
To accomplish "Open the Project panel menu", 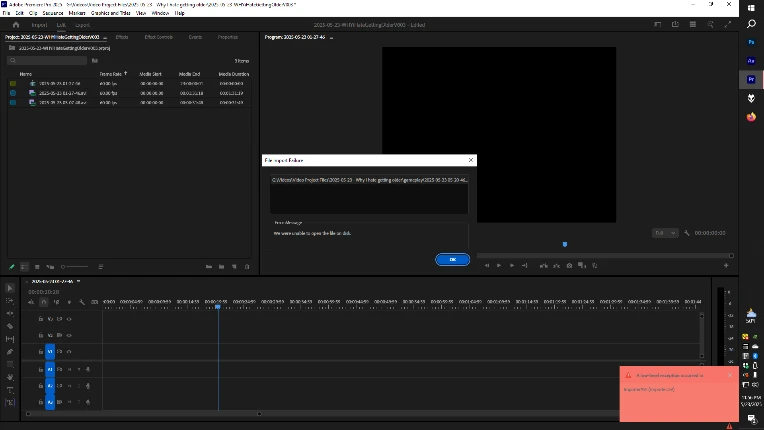I will click(x=105, y=37).
